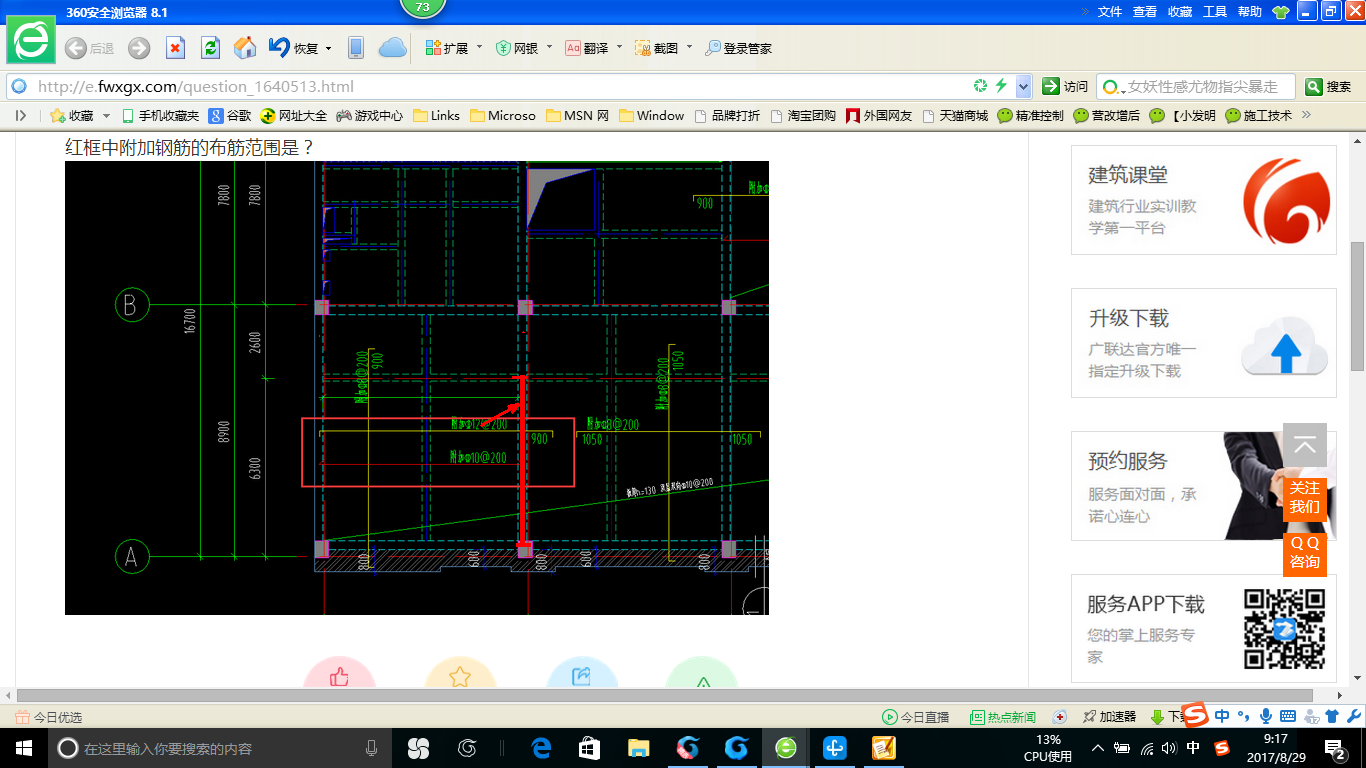This screenshot has height=768, width=1366.
Task: Click the browser back arrow button
Action: point(76,48)
